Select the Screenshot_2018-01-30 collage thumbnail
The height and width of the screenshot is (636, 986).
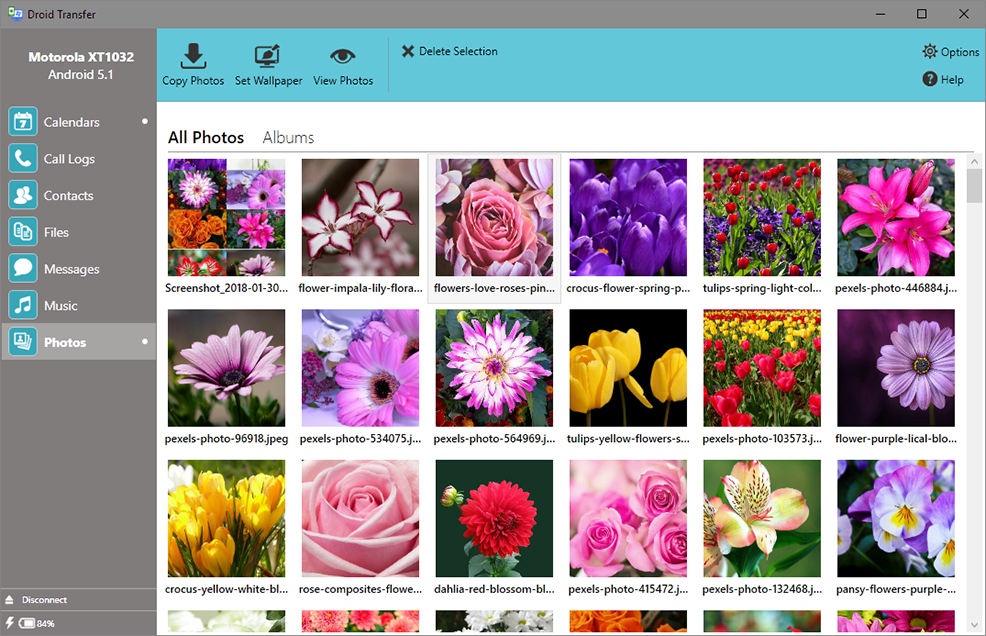tap(226, 218)
